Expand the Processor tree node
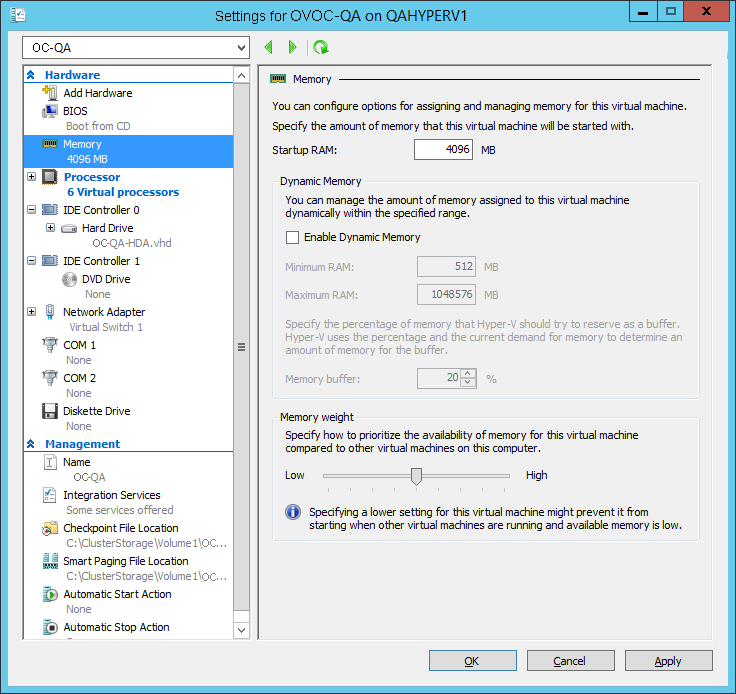The width and height of the screenshot is (736, 694). tap(32, 177)
